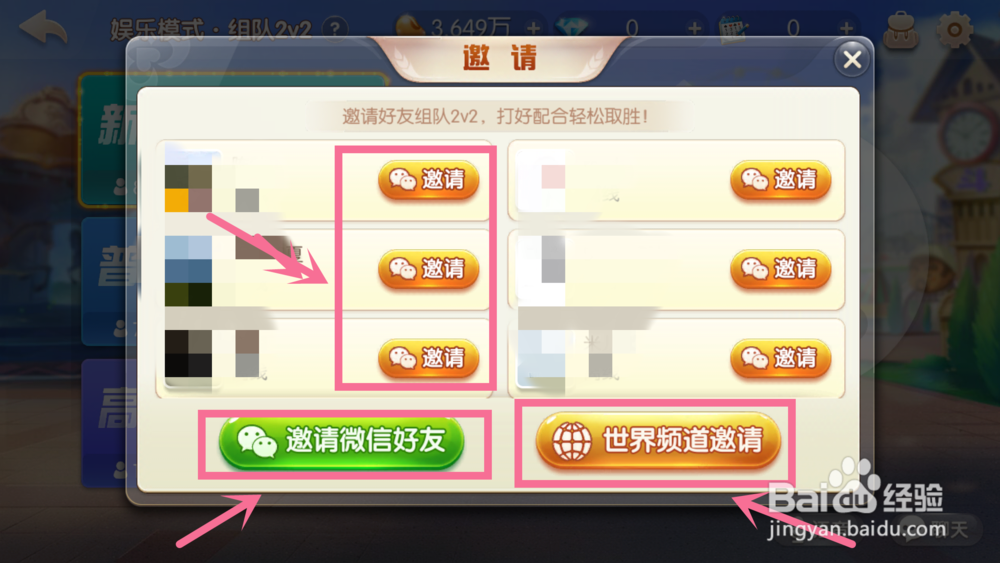This screenshot has height=563, width=1000.
Task: Invite the first friend in left column
Action: click(429, 180)
